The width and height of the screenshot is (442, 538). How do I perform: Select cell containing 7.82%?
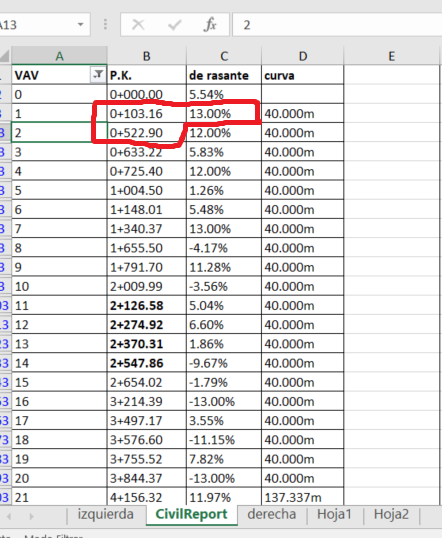coord(224,459)
